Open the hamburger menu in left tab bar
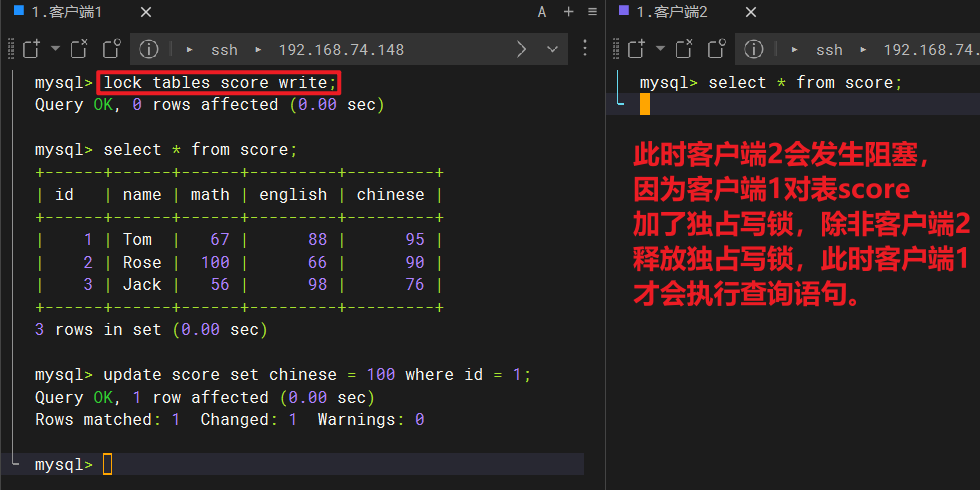This screenshot has width=980, height=490. pos(592,12)
